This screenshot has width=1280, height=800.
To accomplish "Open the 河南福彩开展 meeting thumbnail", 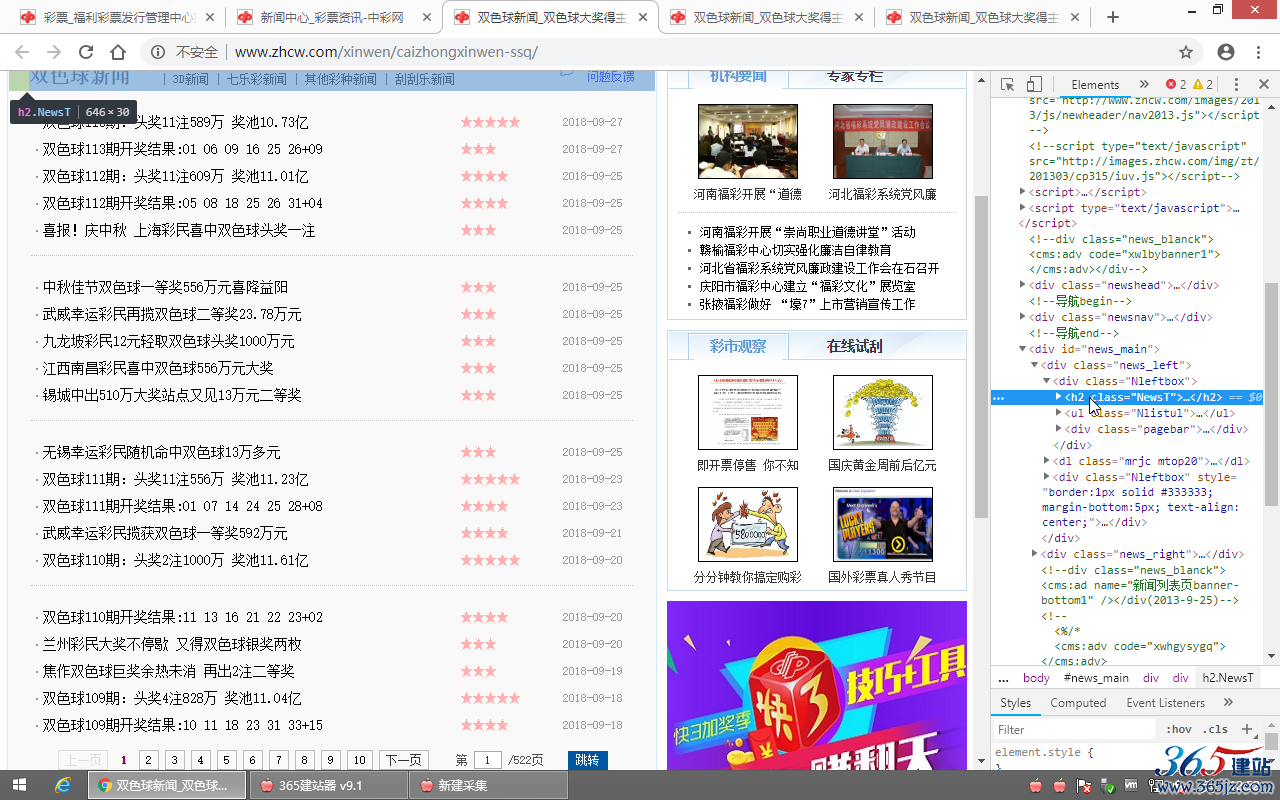I will click(x=748, y=141).
